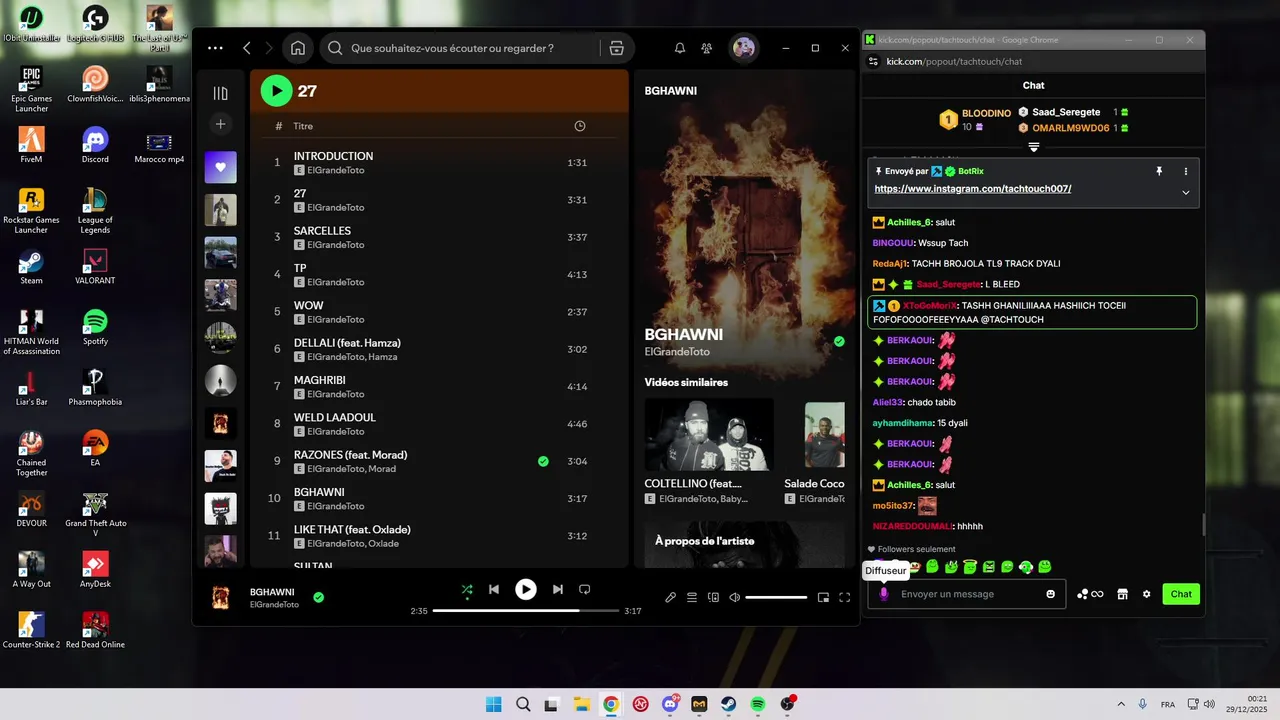This screenshot has width=1280, height=720.
Task: Open Kick chat settings gear
Action: [1147, 594]
